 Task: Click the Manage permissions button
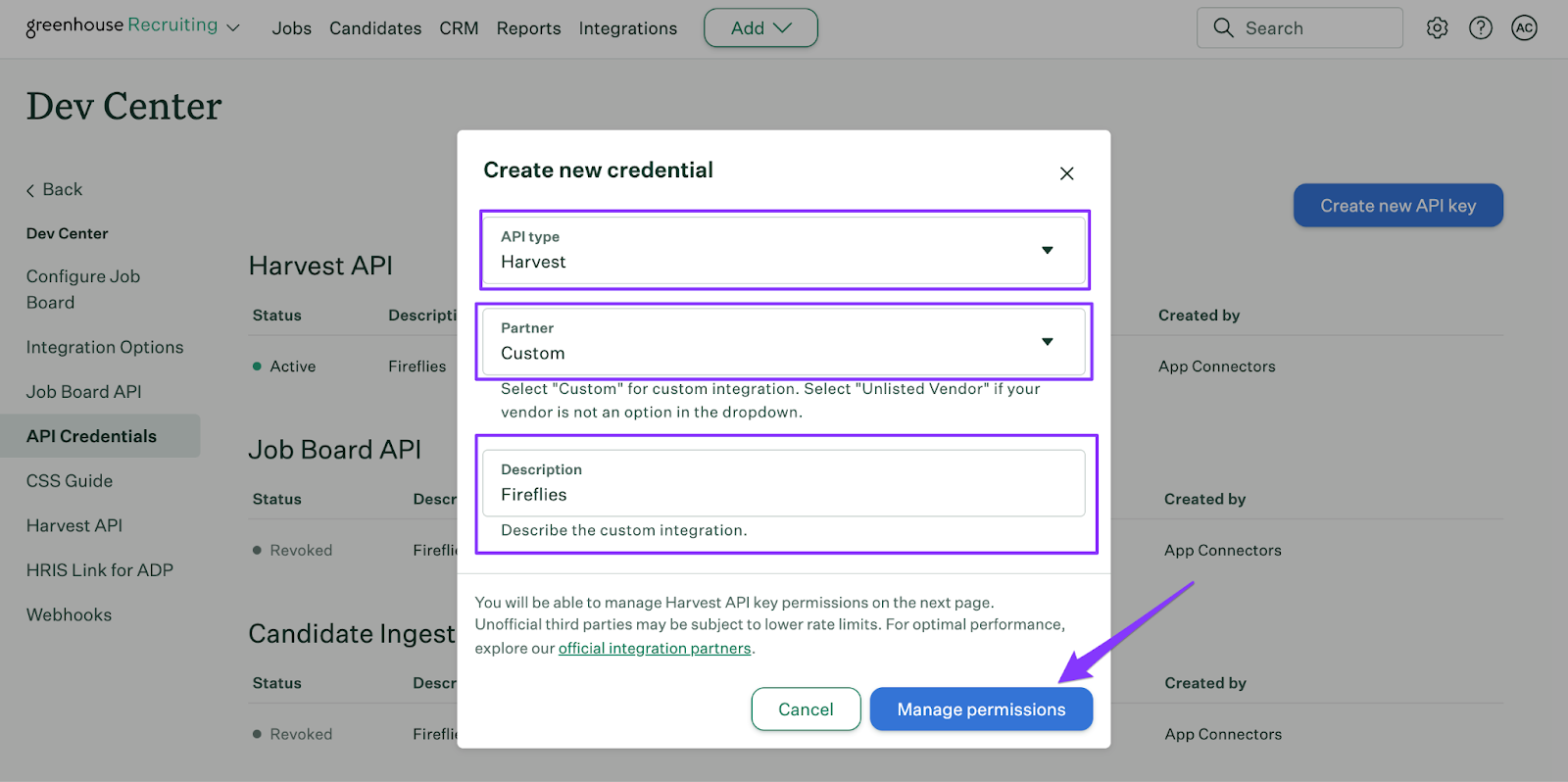(981, 709)
